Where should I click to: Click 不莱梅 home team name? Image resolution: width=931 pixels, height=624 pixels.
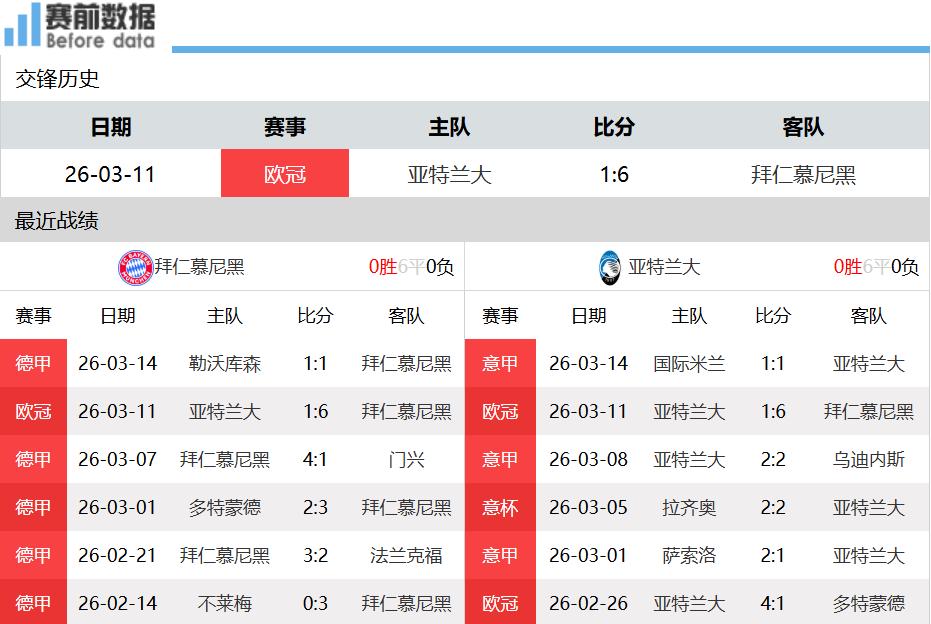coord(225,604)
